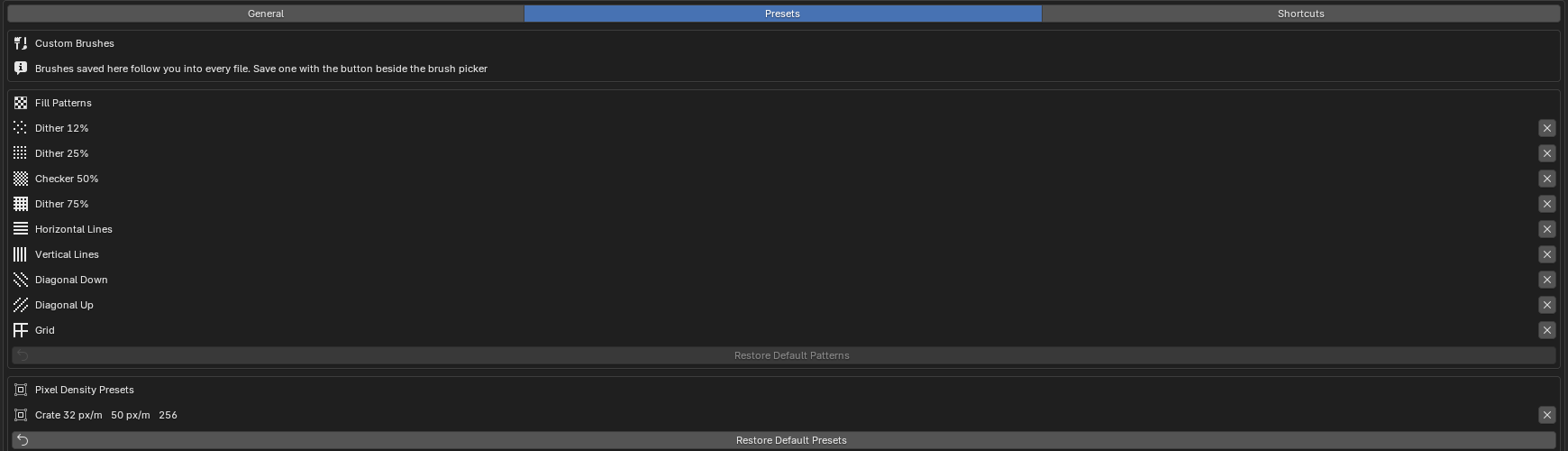The width and height of the screenshot is (1568, 451).
Task: Click the Diagonal Up pattern icon
Action: point(21,305)
